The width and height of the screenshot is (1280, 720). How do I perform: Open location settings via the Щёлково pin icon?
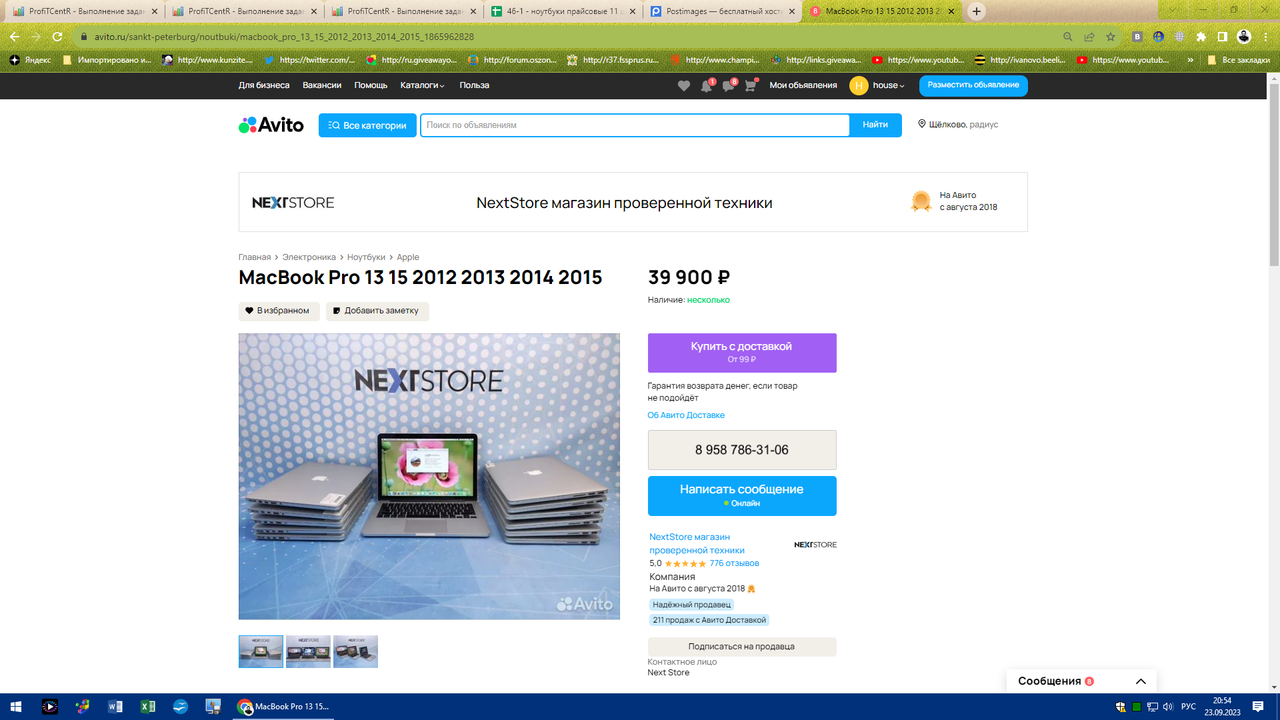point(921,124)
